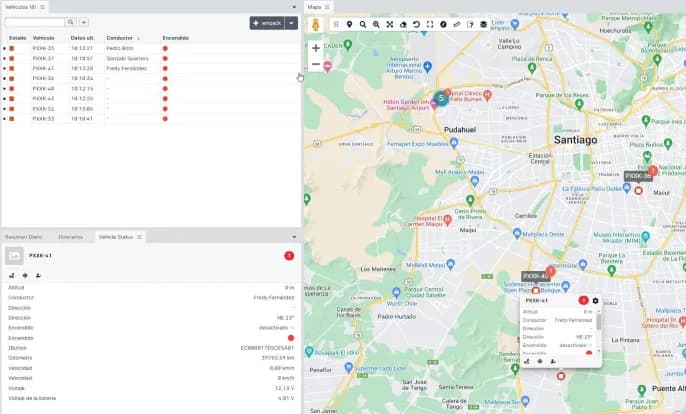Image resolution: width=686 pixels, height=414 pixels.
Task: Expand the bottom panel options arrow
Action: pyautogui.click(x=294, y=237)
